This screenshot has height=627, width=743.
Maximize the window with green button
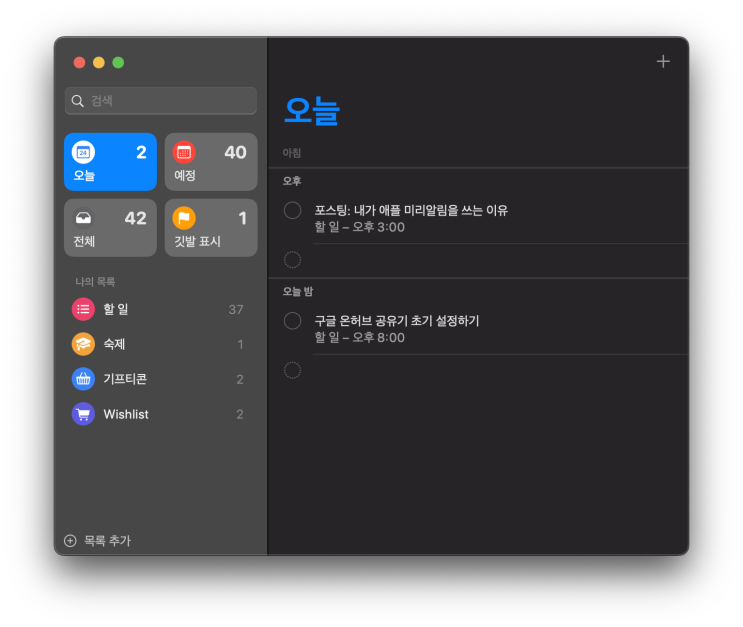(118, 63)
